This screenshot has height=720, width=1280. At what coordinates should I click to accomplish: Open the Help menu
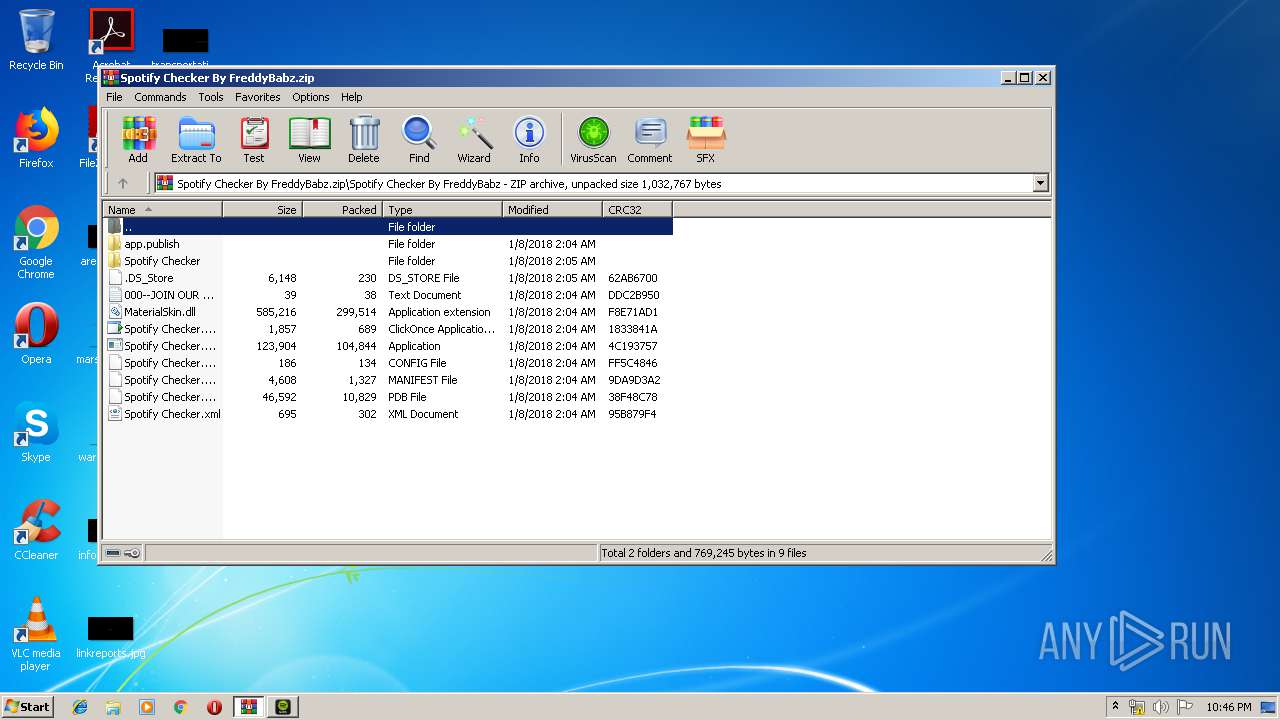click(351, 97)
